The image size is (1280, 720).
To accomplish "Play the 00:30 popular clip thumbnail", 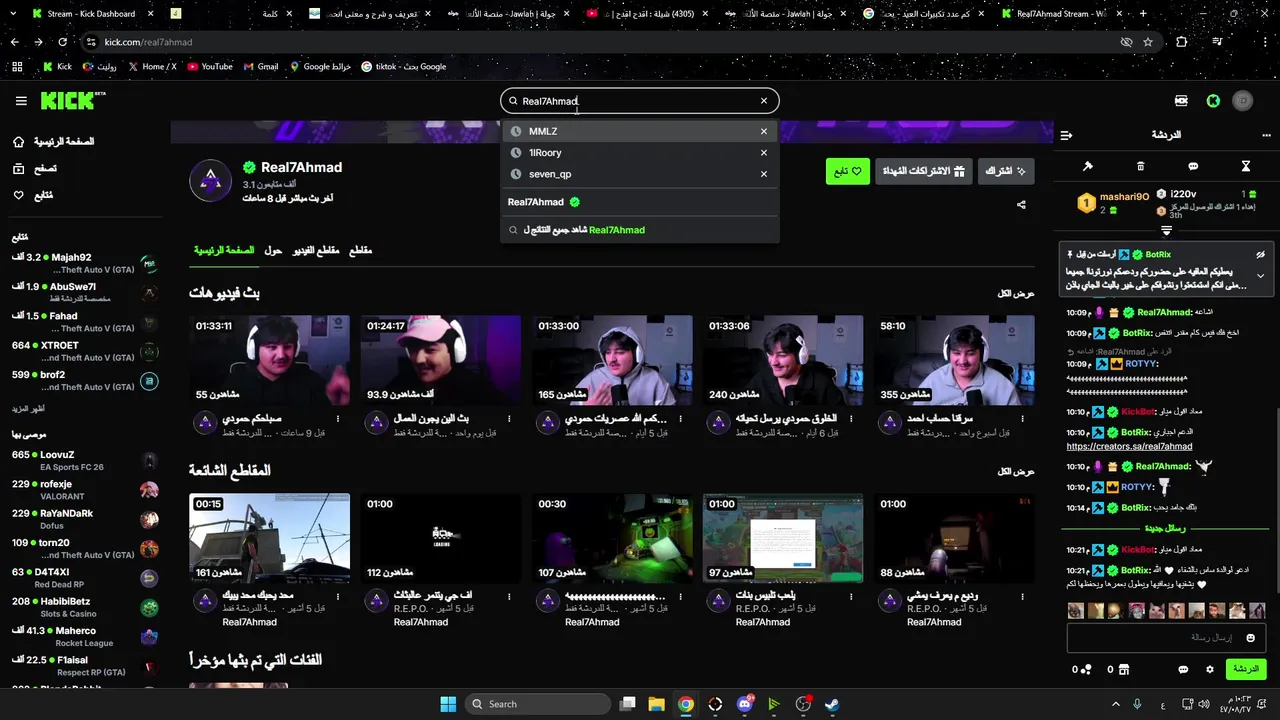I will pos(612,538).
